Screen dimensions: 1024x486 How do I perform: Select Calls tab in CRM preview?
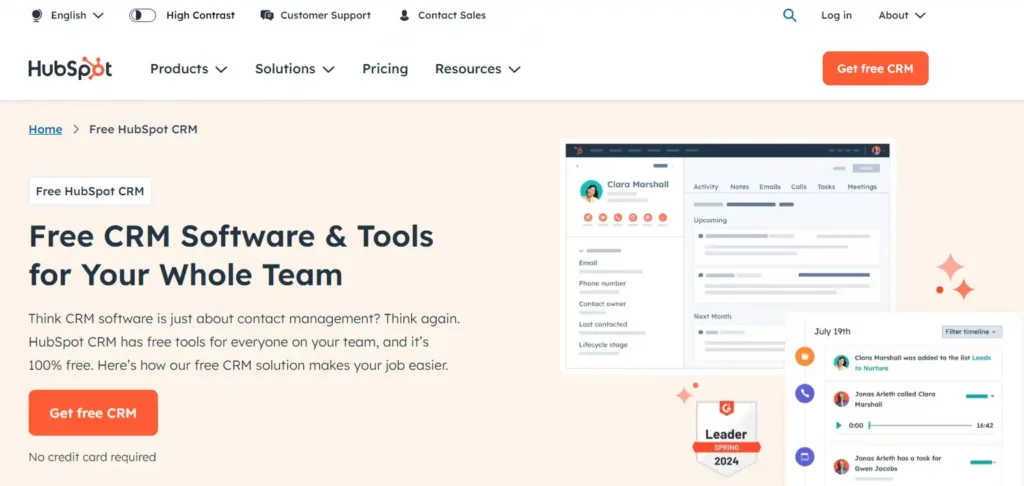click(799, 187)
